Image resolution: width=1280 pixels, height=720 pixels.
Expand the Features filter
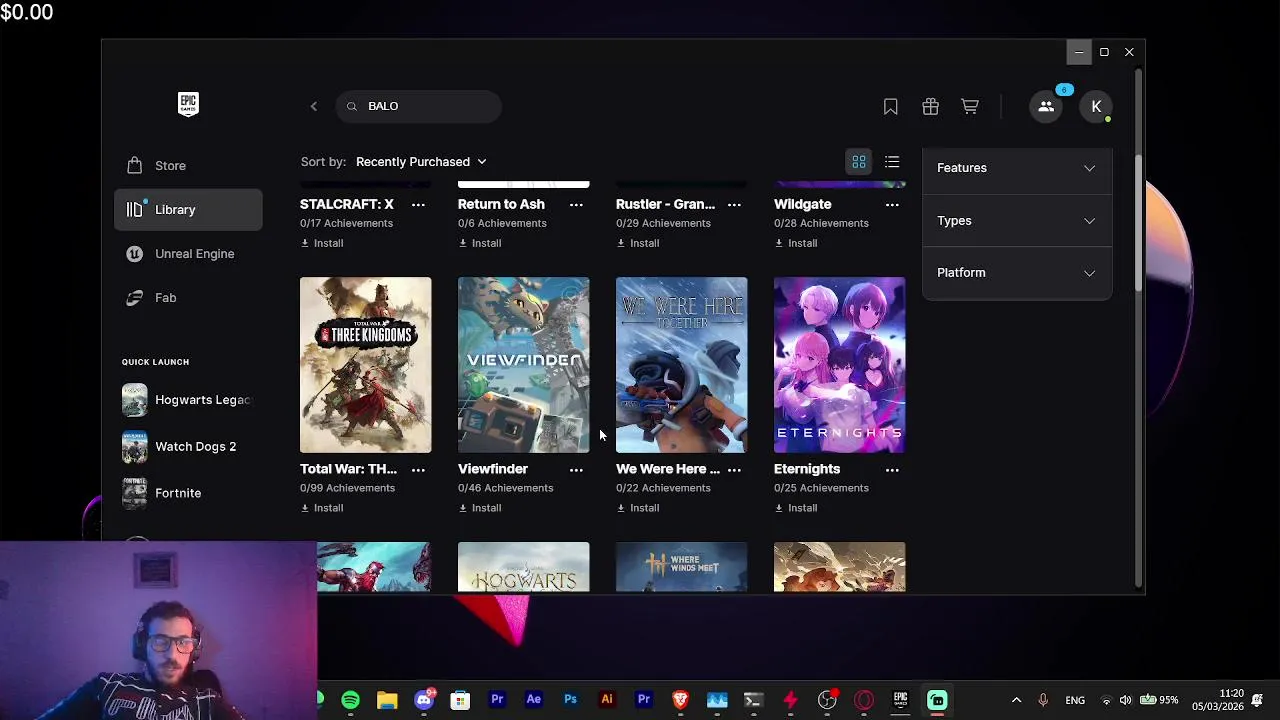click(x=1016, y=168)
